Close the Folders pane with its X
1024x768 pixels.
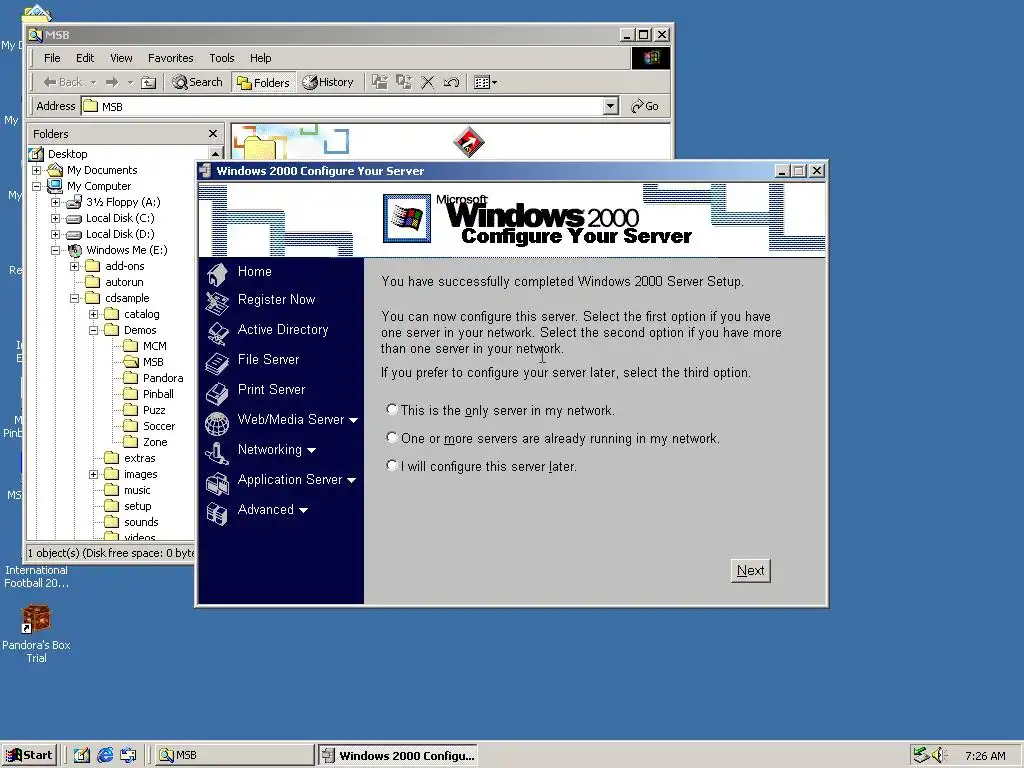[x=213, y=134]
